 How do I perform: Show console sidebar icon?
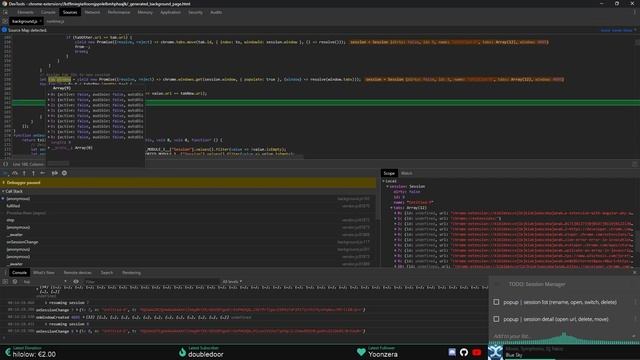click(x=5, y=282)
